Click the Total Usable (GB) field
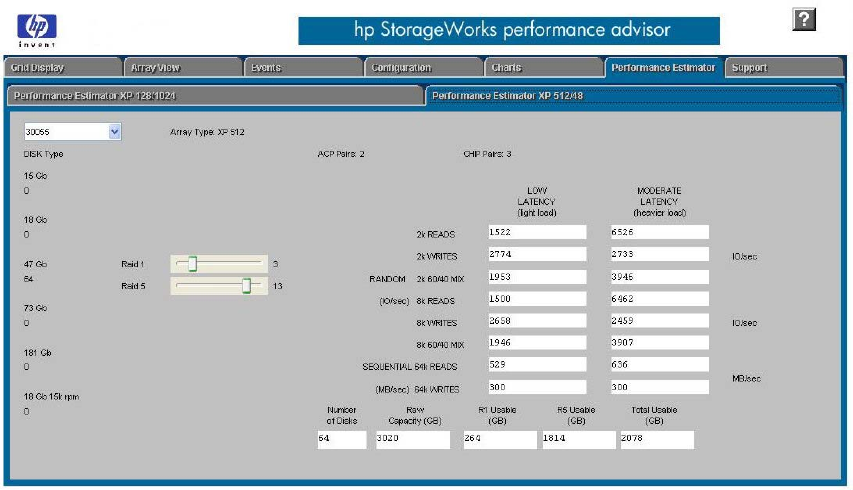Screen dimensions: 853x490 [x=657, y=439]
